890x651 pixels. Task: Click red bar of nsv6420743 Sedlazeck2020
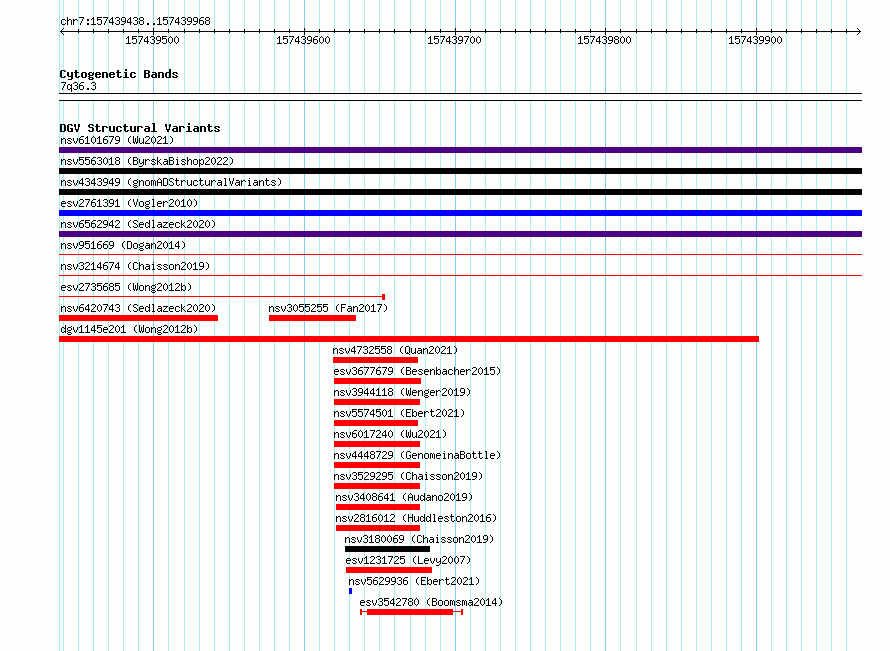(138, 318)
